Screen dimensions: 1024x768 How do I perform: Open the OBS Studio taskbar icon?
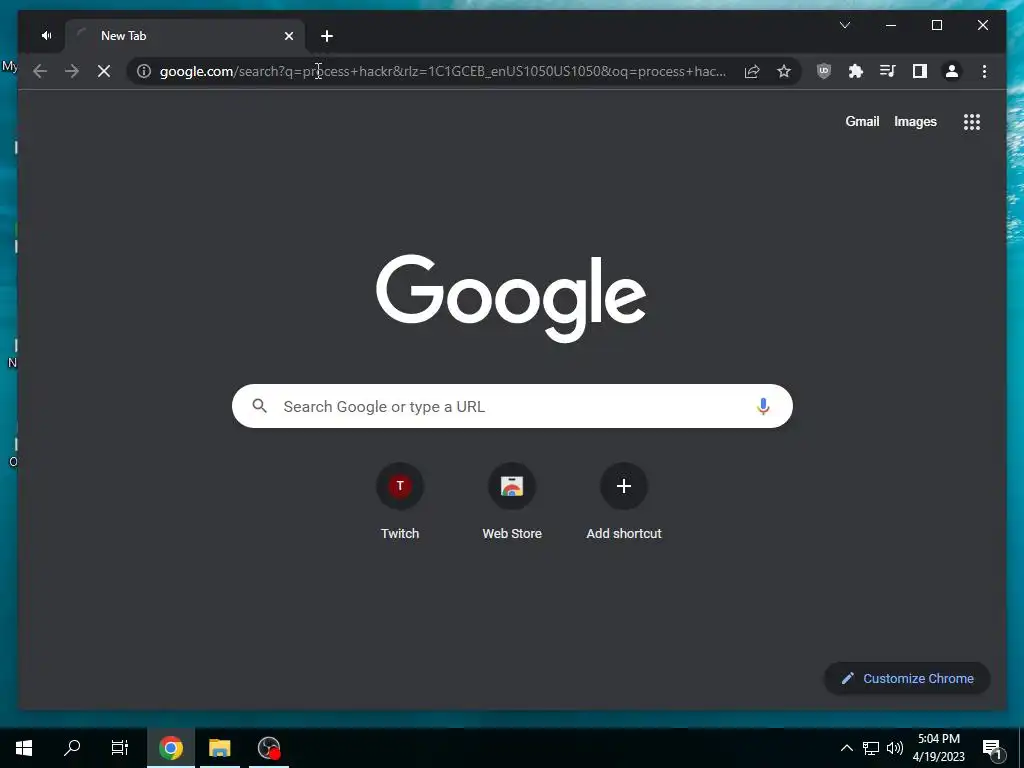coord(269,748)
